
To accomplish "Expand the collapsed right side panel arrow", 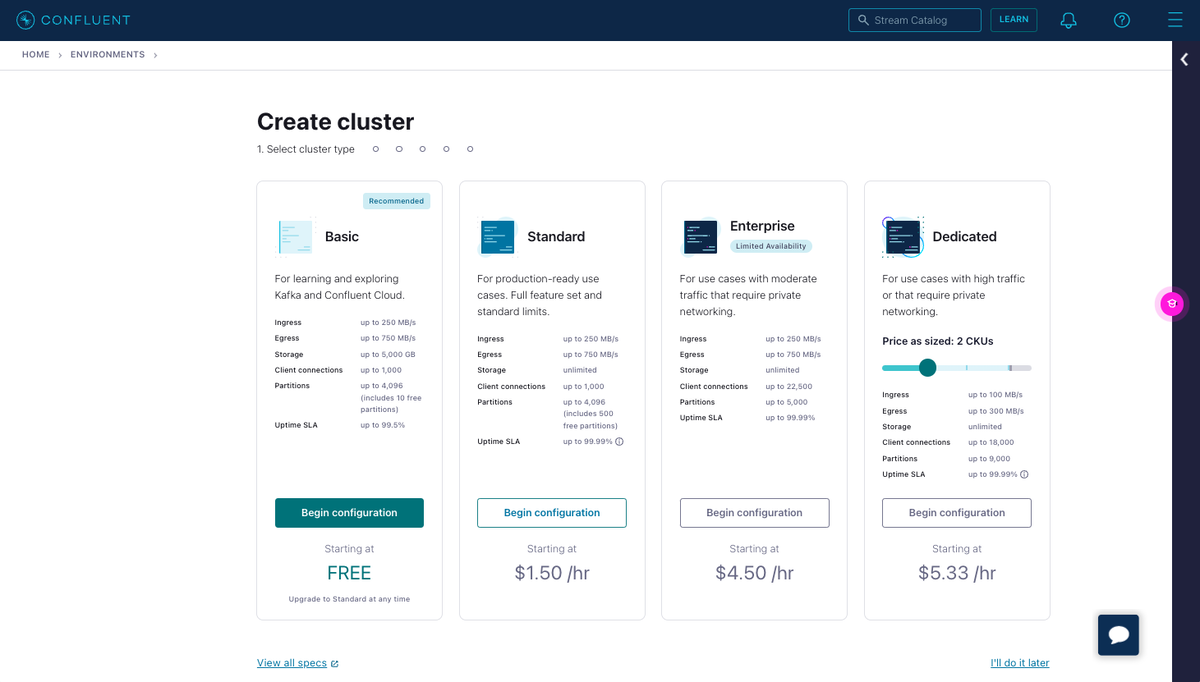I will pyautogui.click(x=1185, y=59).
